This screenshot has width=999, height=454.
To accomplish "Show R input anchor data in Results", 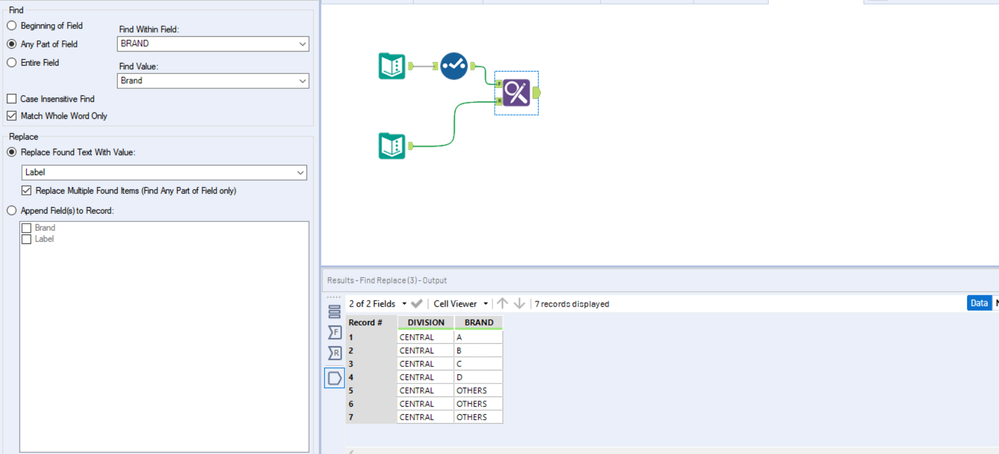I will click(x=334, y=353).
